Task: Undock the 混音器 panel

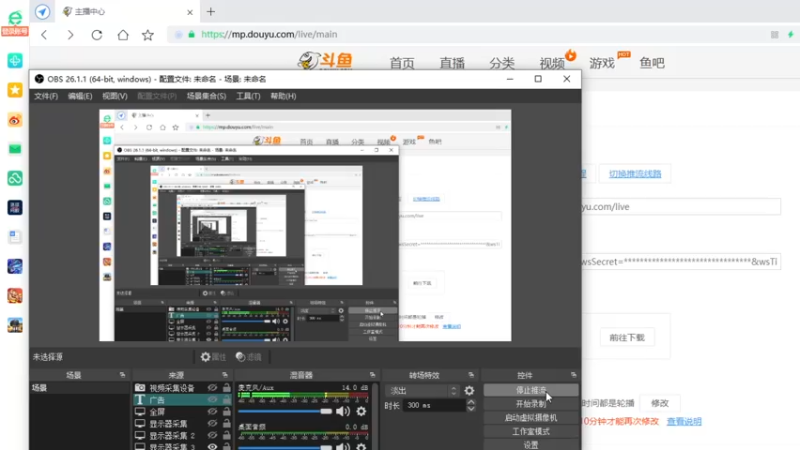Action: pos(372,375)
